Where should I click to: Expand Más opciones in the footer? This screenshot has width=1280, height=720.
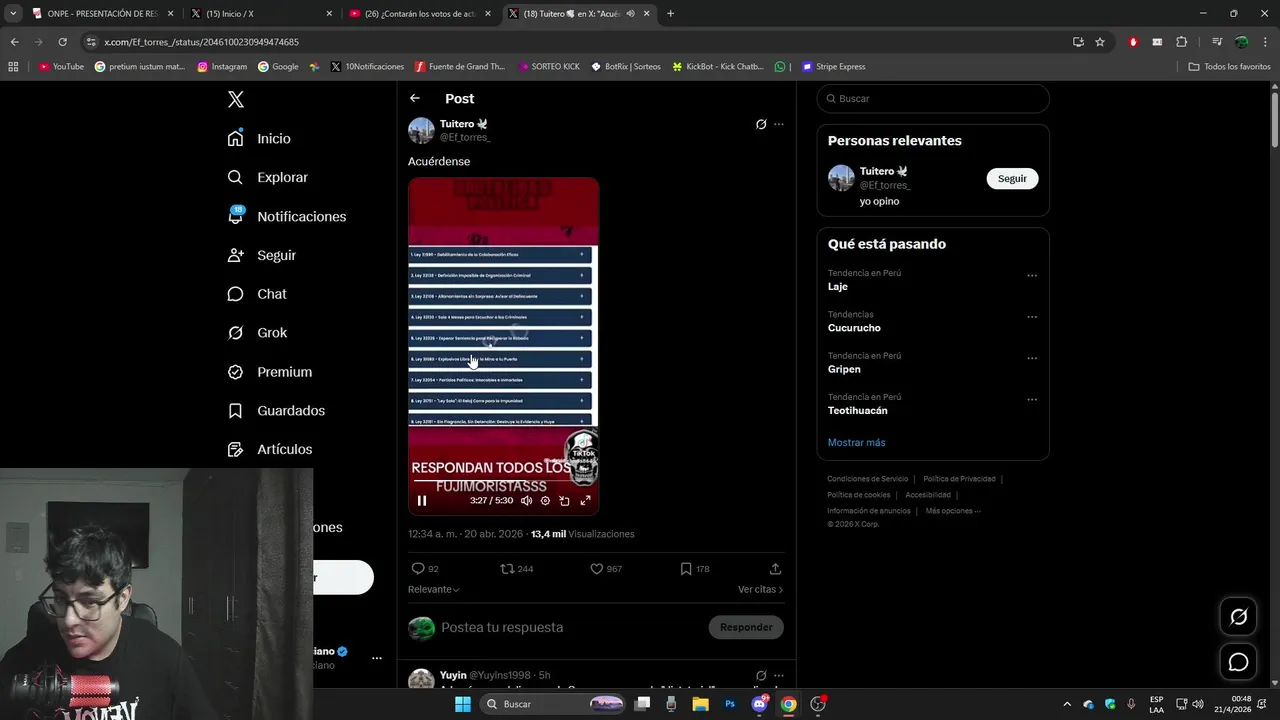(x=953, y=511)
